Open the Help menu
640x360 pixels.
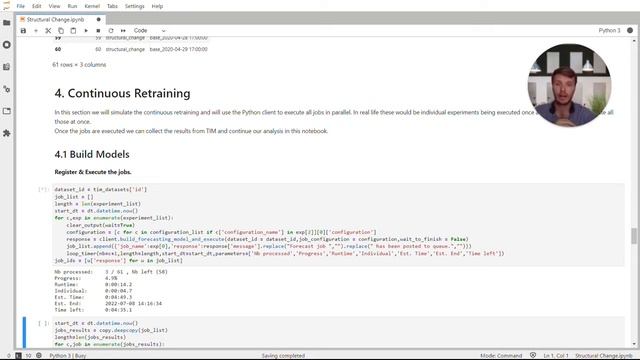157,6
